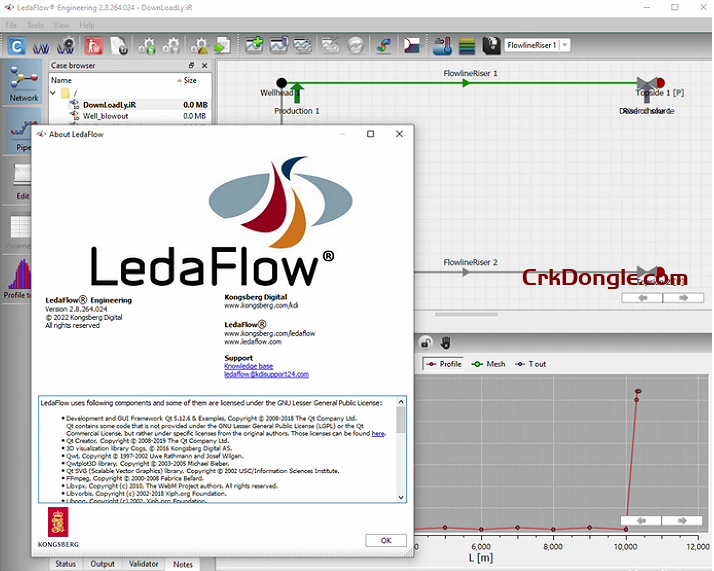Click the hand pan icon above the plot
The height and width of the screenshot is (571, 714).
pyautogui.click(x=445, y=342)
